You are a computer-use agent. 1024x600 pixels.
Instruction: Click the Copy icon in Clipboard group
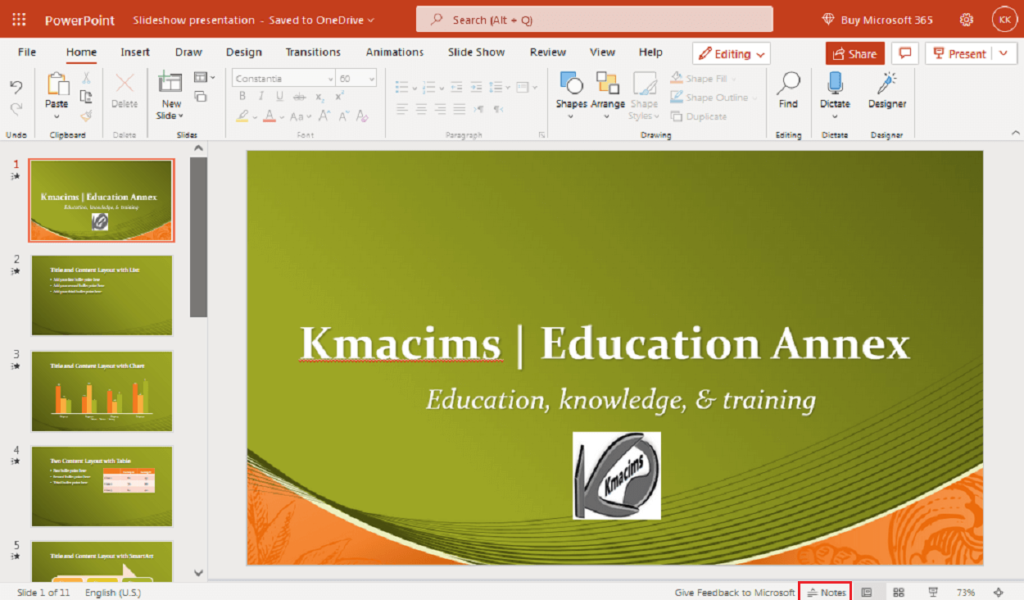point(86,97)
